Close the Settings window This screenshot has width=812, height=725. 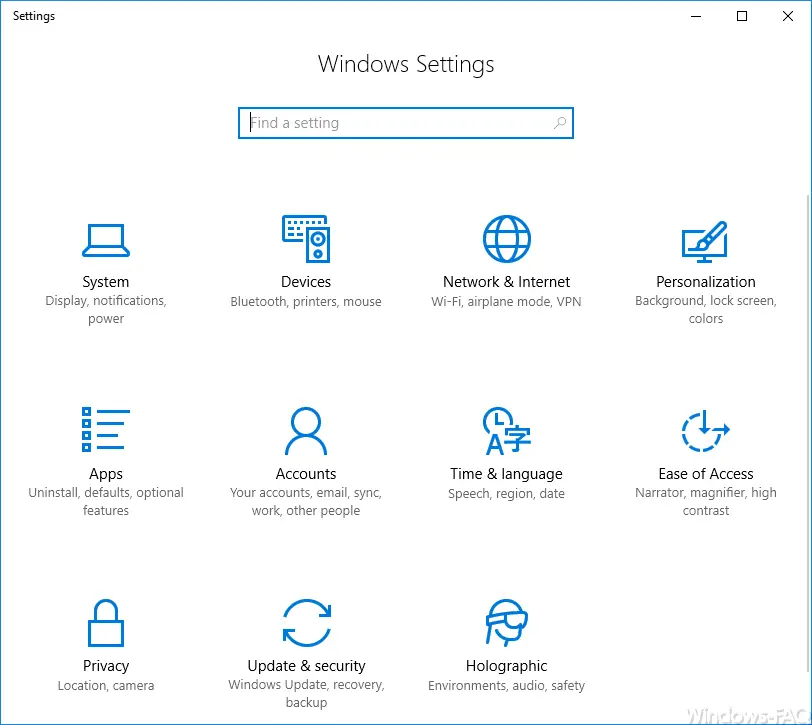click(788, 16)
